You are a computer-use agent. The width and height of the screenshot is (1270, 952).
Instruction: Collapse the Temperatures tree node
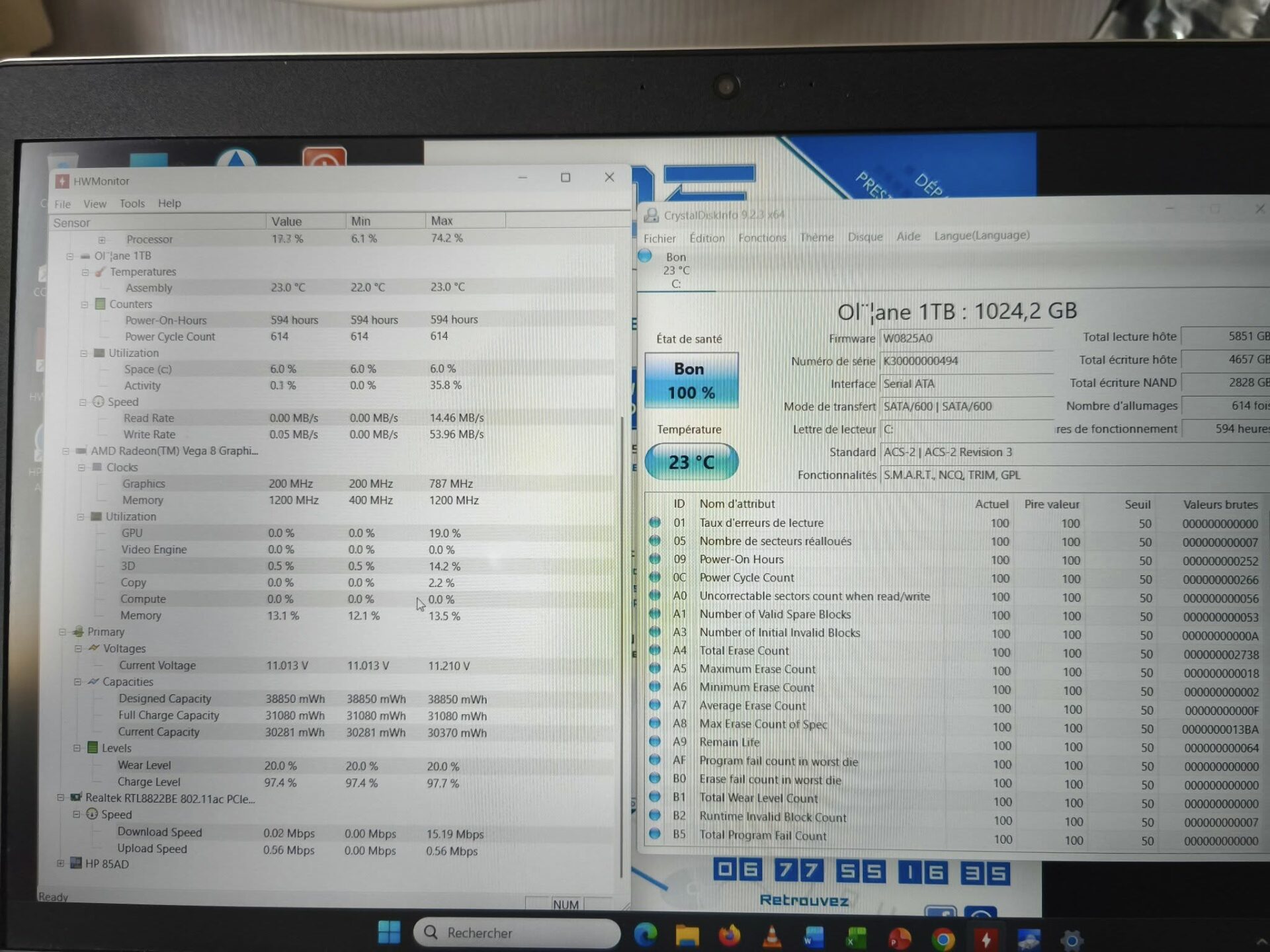pos(85,272)
